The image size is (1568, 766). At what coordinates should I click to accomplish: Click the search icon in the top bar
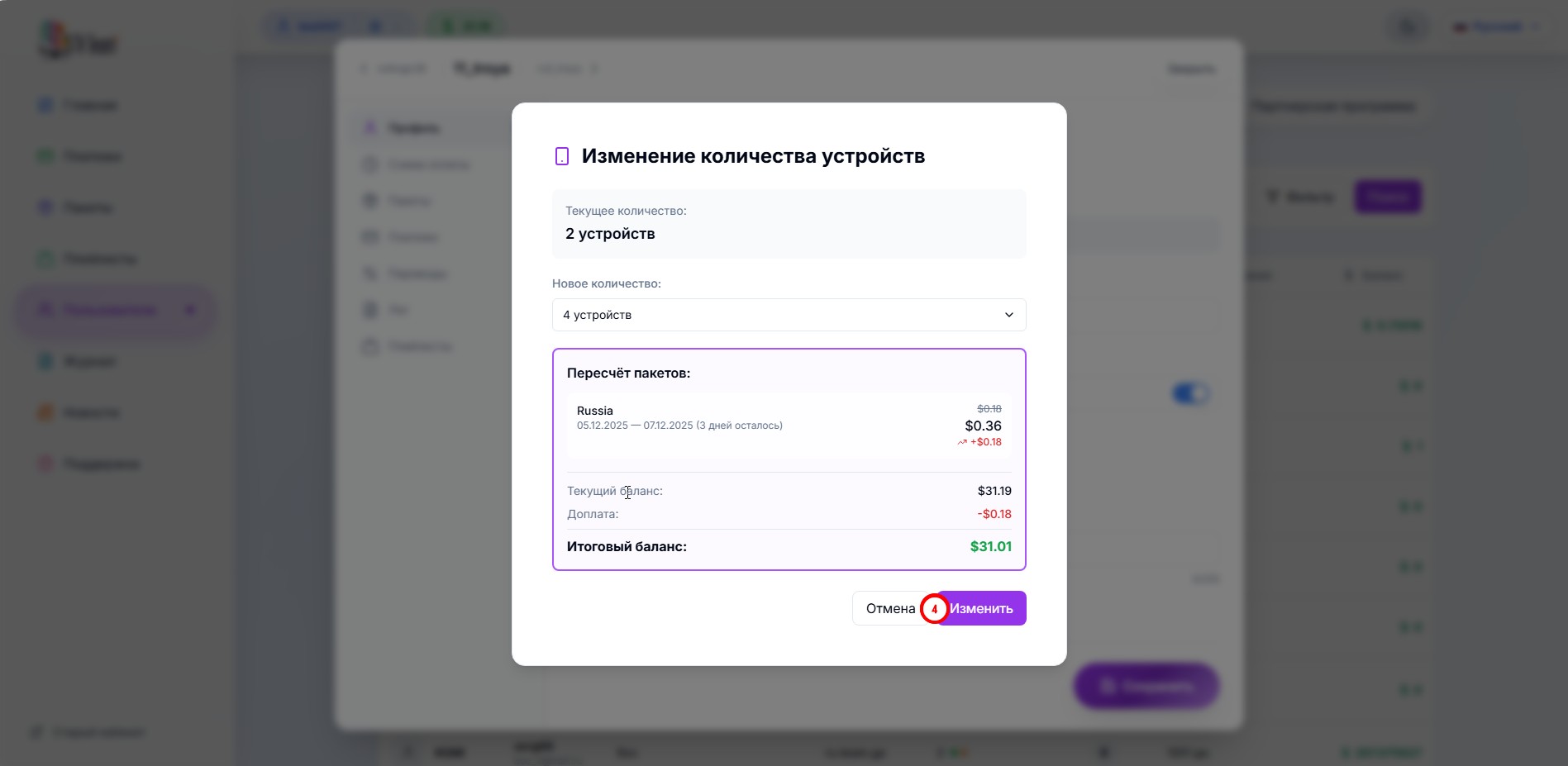(x=1407, y=27)
